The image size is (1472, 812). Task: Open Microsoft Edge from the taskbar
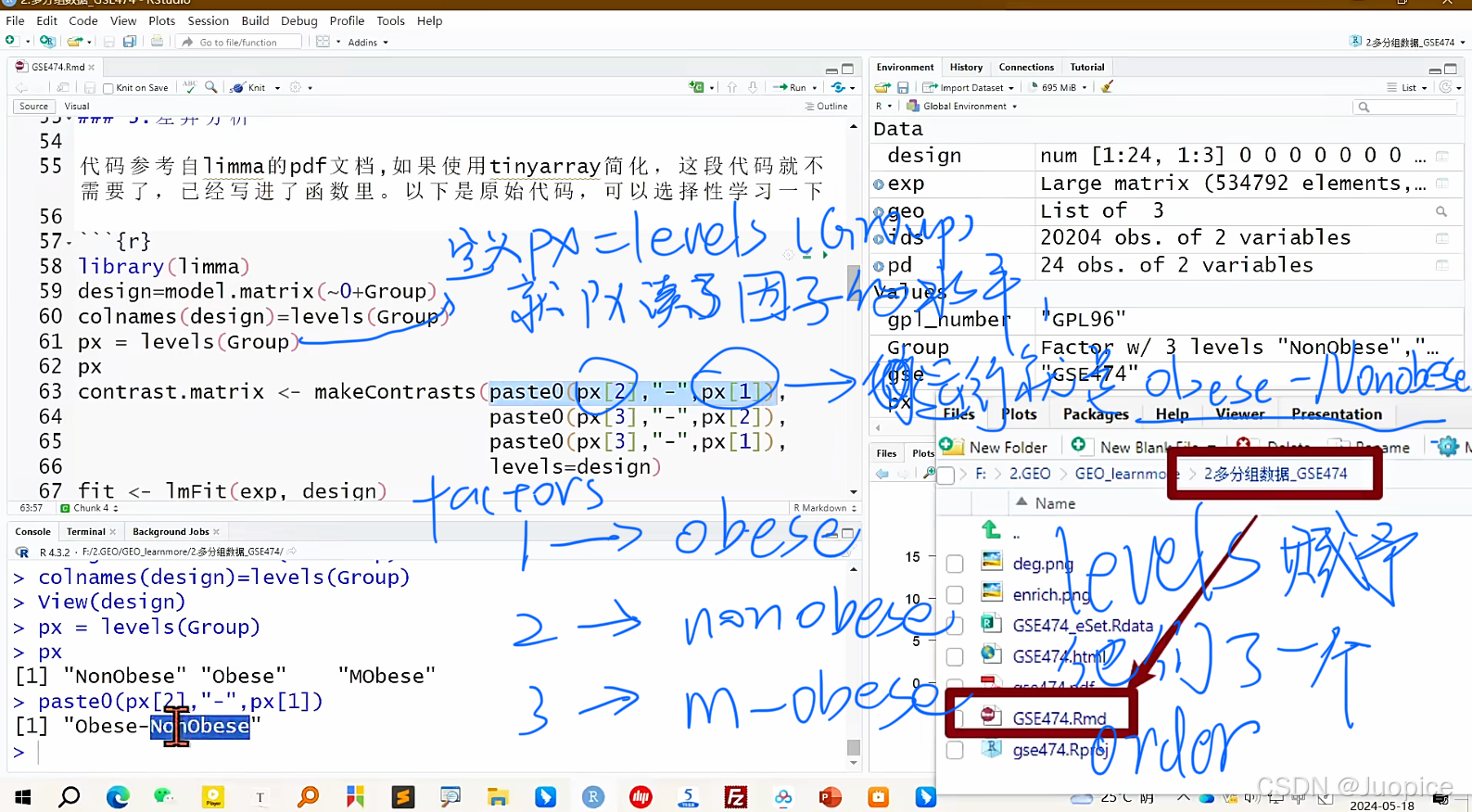[118, 796]
